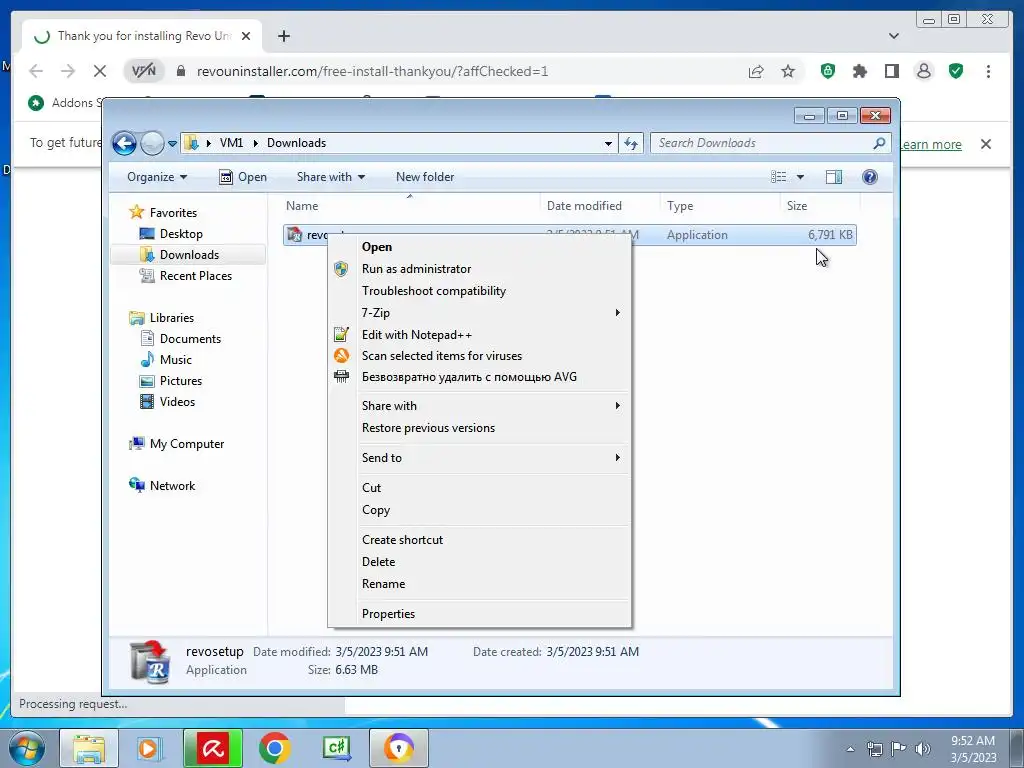
Task: Choose Restore previous versions
Action: point(480,428)
